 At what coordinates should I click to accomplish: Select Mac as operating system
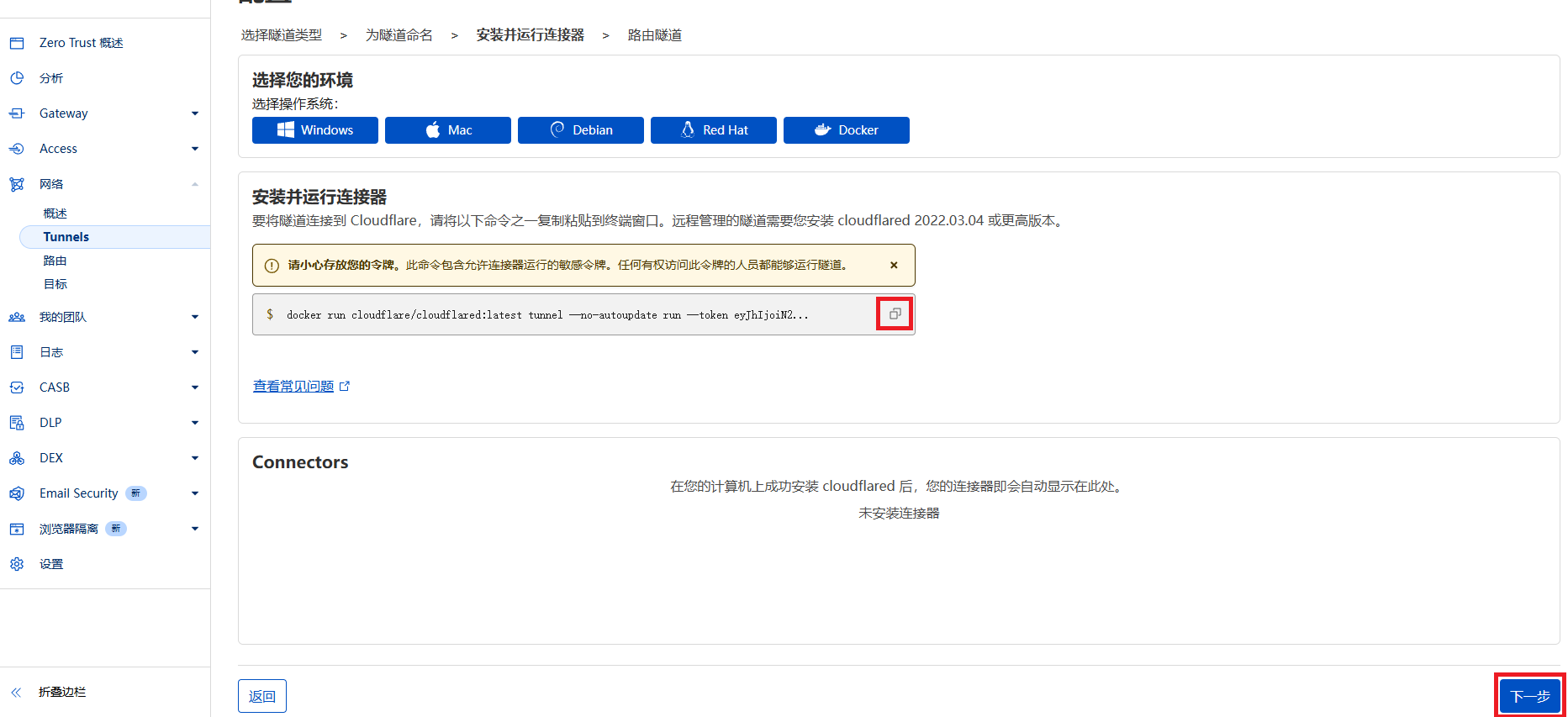(x=448, y=130)
